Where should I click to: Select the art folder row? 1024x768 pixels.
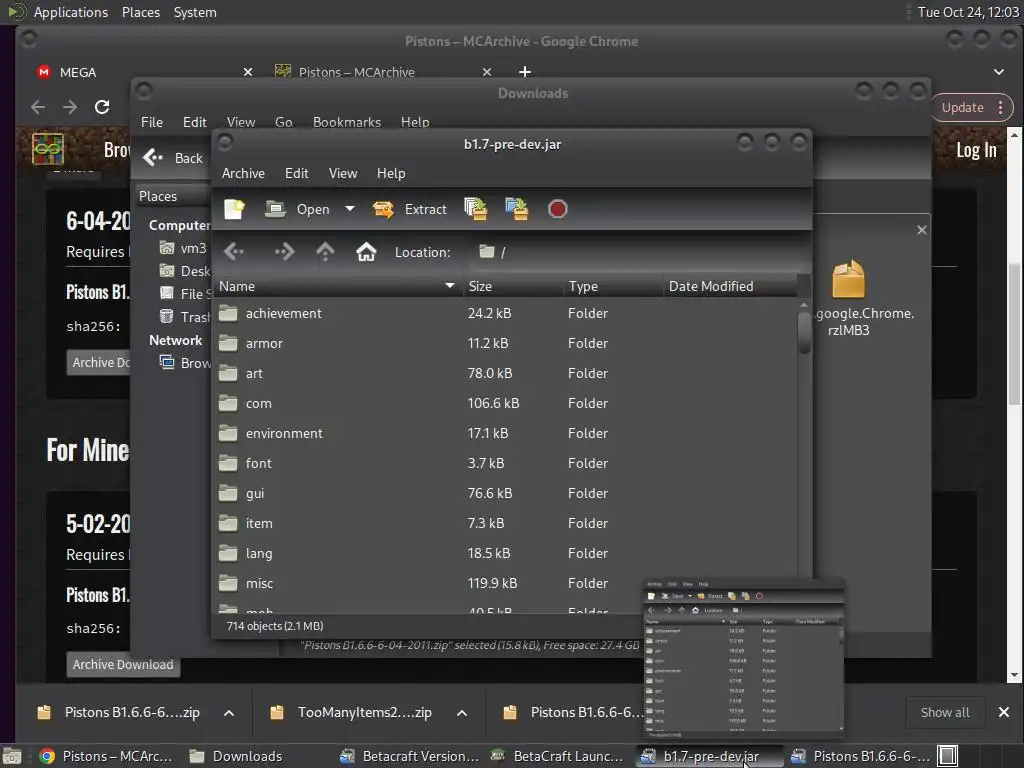pos(505,374)
